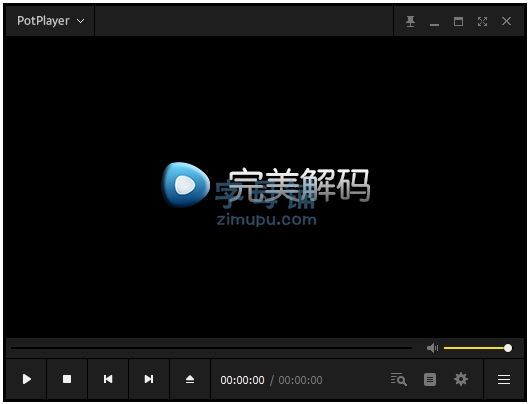Click the chevron next to PotPlayer

[81, 21]
